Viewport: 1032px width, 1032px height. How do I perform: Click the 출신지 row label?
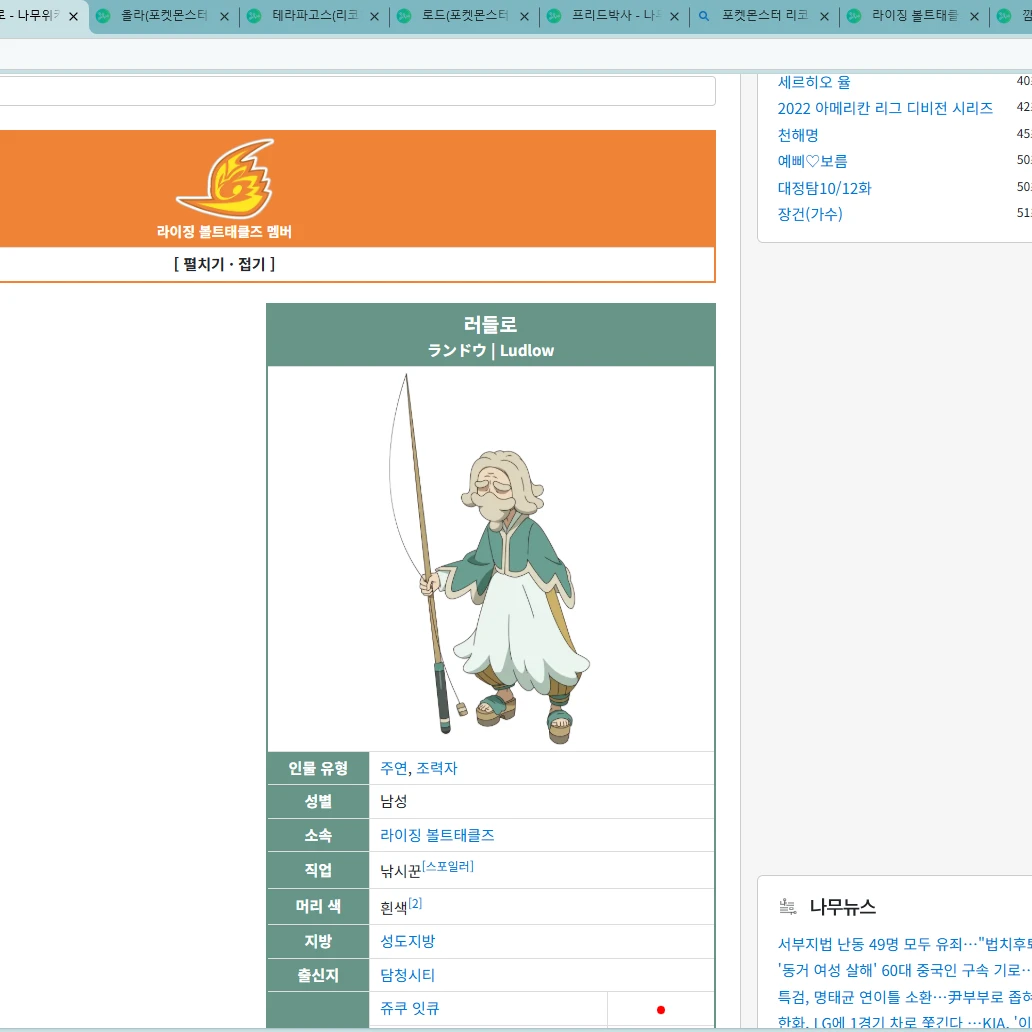coord(318,975)
